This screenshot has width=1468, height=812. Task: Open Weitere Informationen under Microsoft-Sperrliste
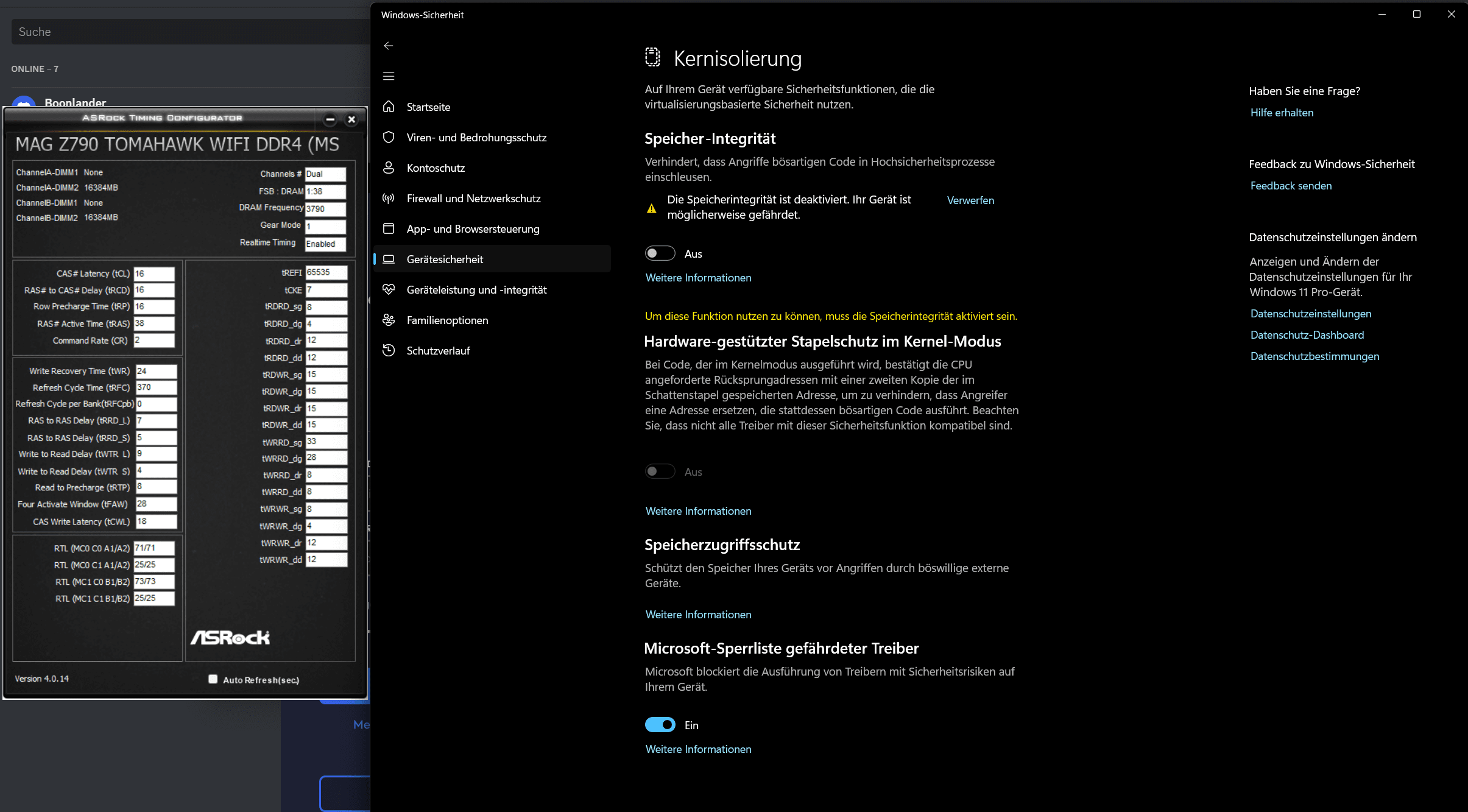[x=698, y=749]
